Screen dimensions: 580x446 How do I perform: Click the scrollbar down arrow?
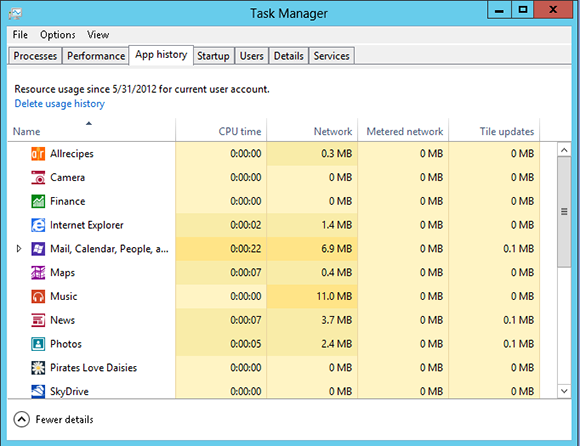point(564,391)
